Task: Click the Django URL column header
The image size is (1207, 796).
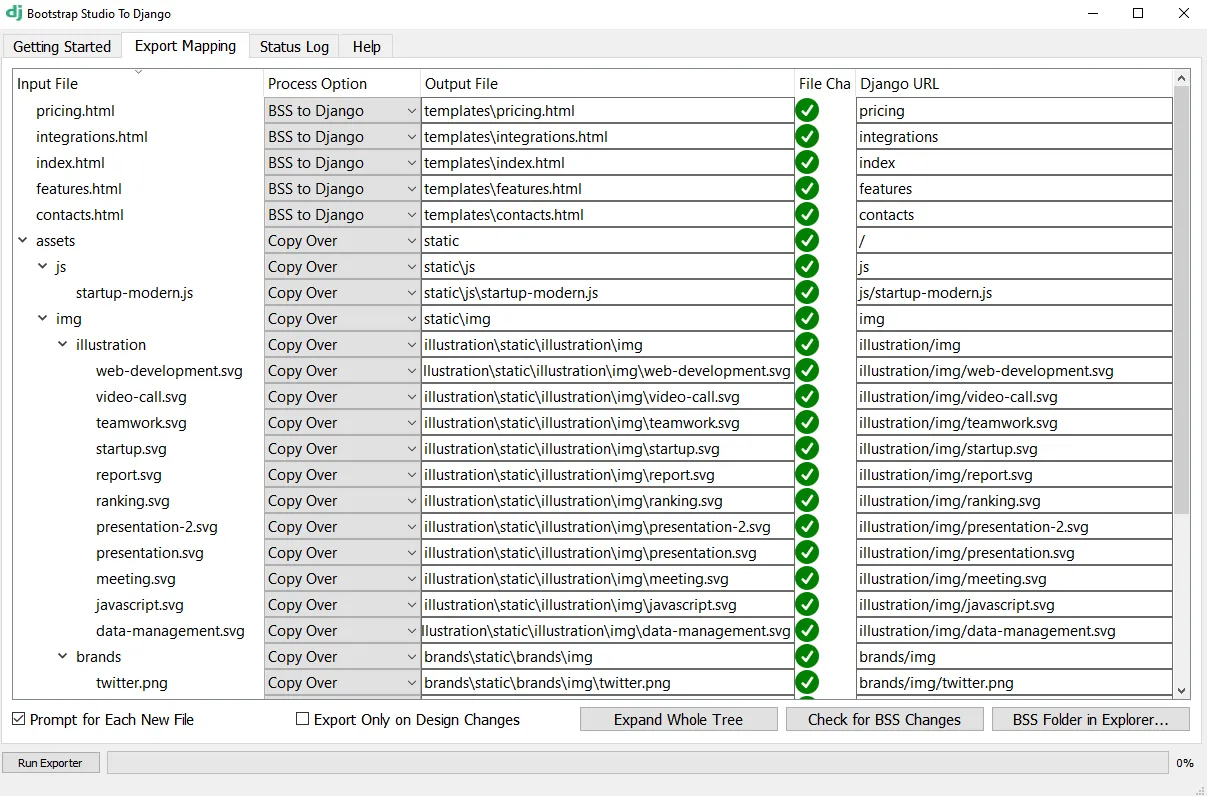Action: tap(1013, 83)
